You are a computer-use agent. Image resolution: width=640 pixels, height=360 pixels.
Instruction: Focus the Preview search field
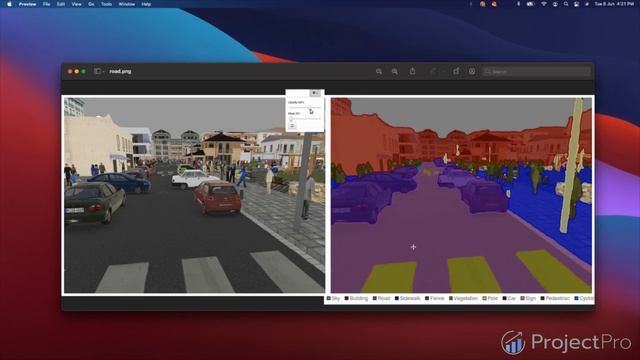536,71
